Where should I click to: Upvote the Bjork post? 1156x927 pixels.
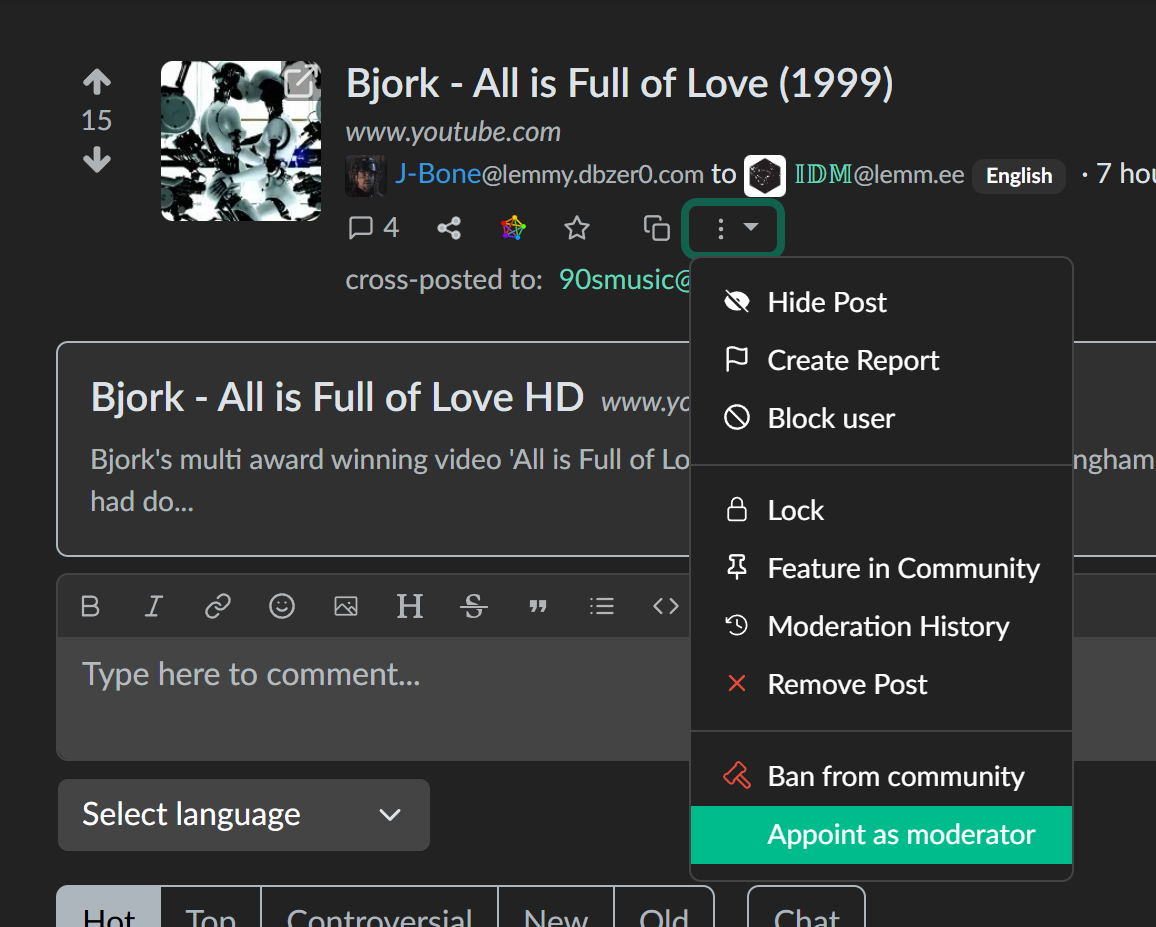coord(97,82)
